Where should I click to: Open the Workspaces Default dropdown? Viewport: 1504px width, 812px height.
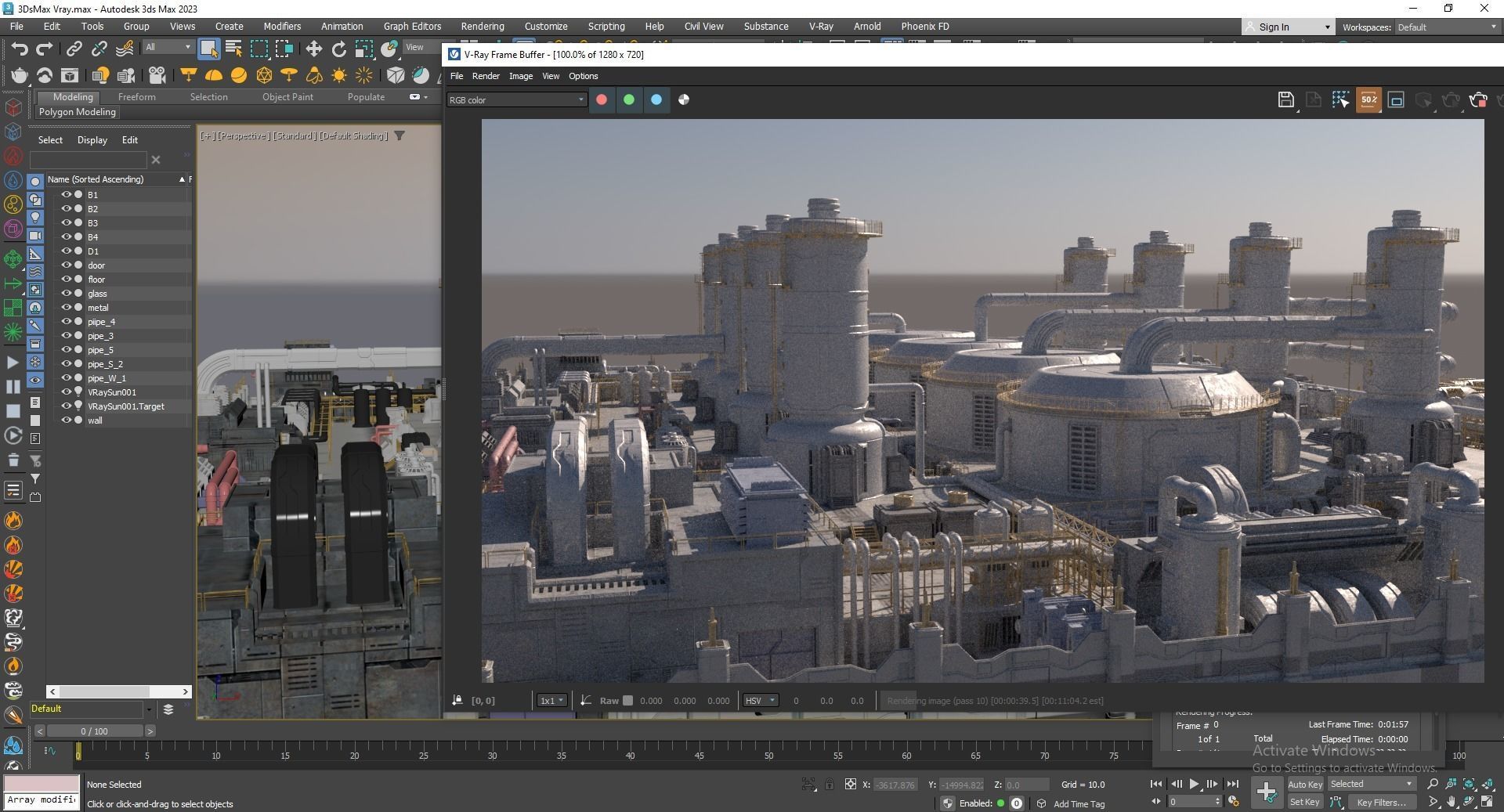[x=1447, y=27]
